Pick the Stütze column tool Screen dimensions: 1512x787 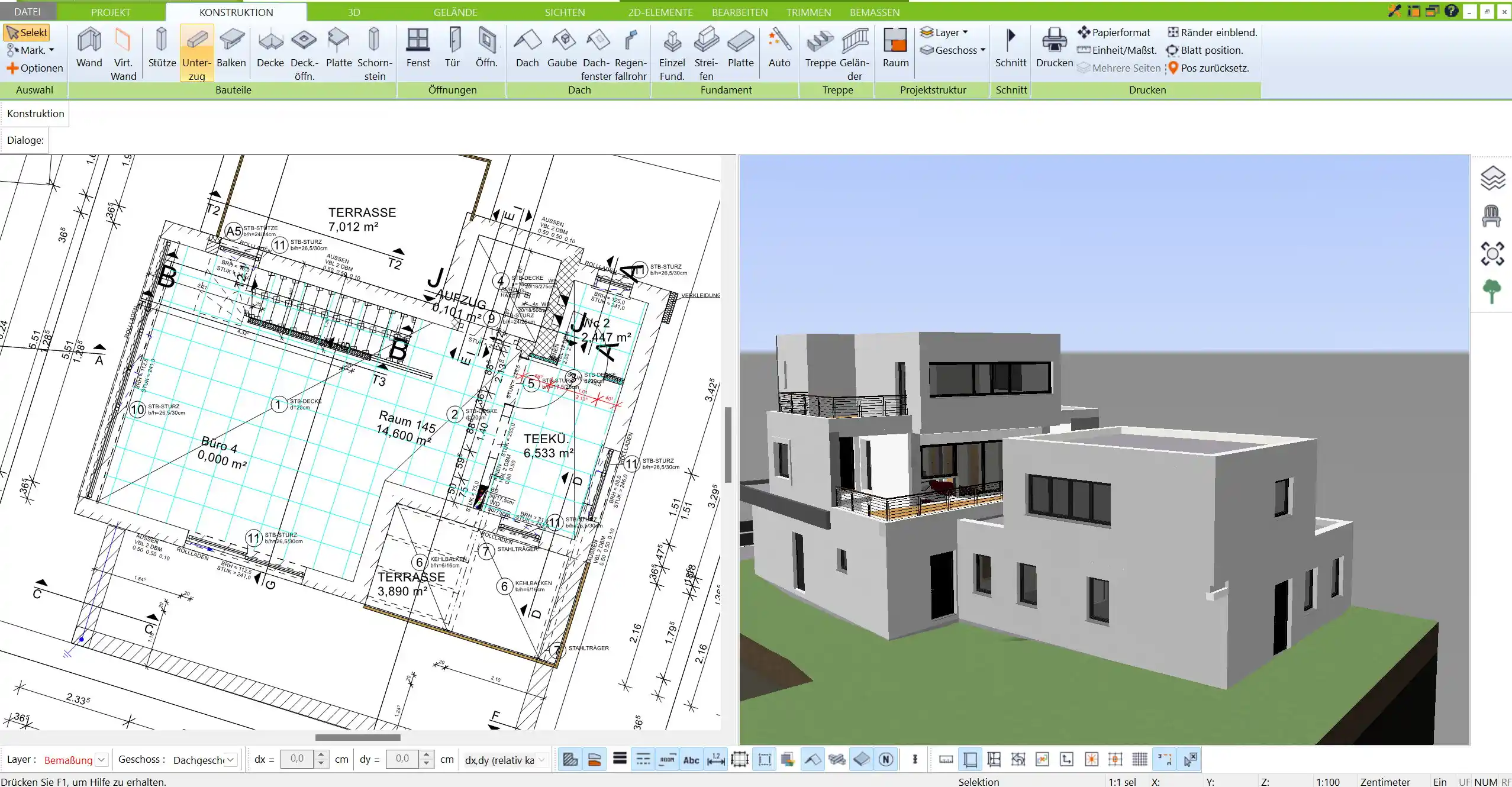(162, 48)
